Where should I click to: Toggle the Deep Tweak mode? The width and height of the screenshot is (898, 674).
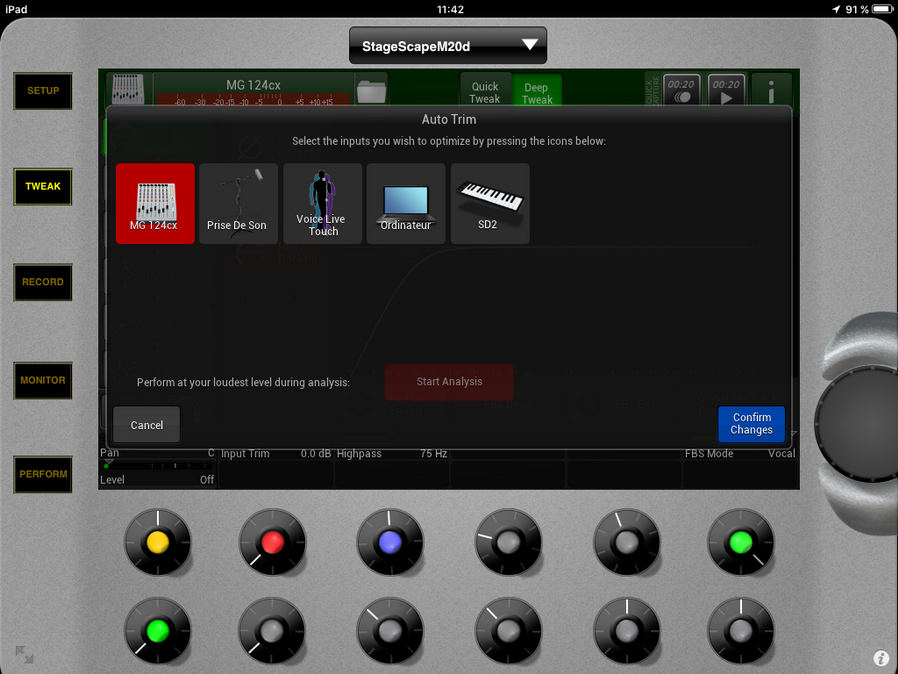click(537, 92)
